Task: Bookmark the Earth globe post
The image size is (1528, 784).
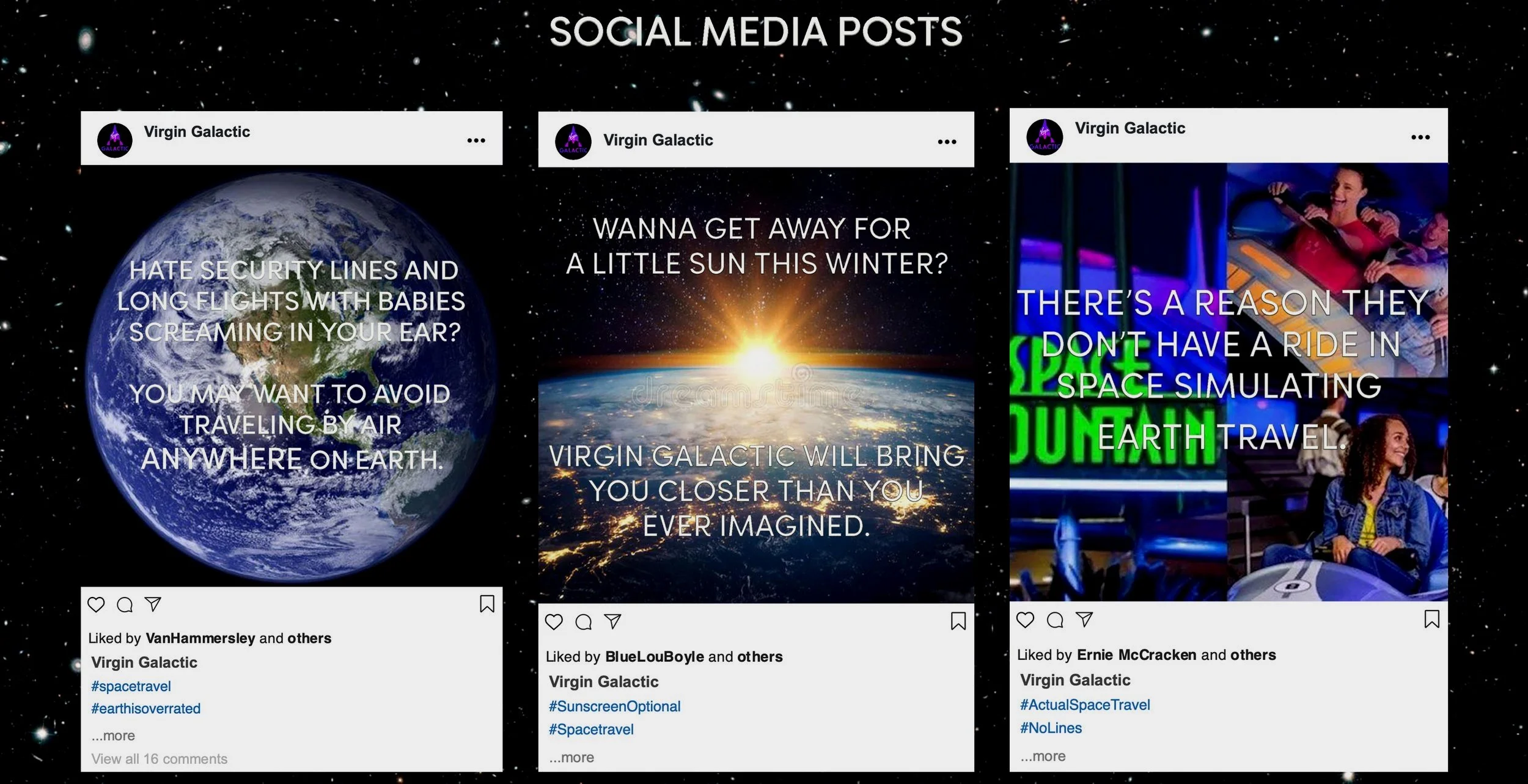Action: point(487,604)
